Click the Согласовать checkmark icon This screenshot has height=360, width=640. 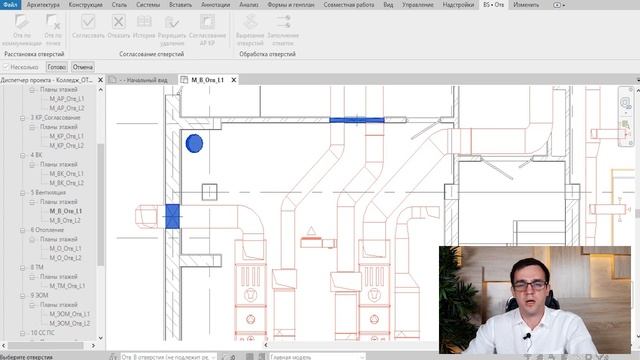[x=88, y=22]
